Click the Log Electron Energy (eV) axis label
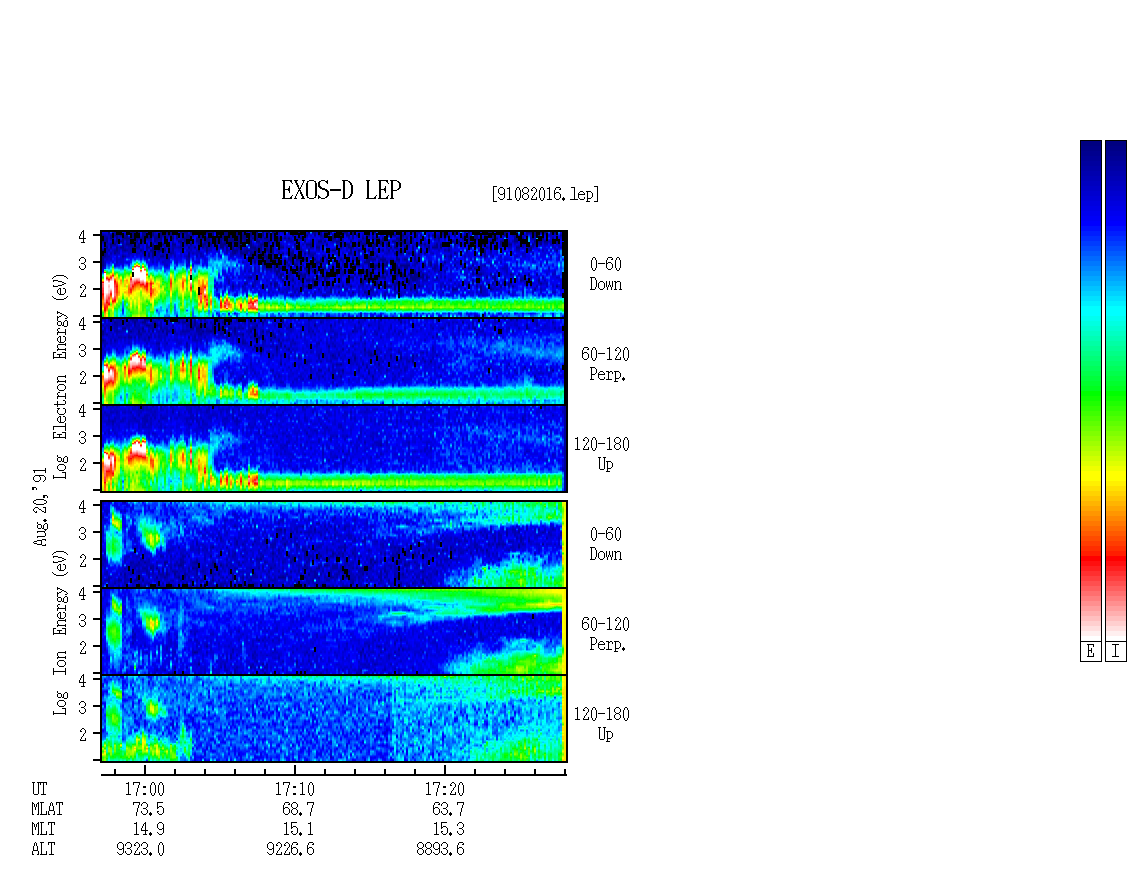 coord(60,376)
